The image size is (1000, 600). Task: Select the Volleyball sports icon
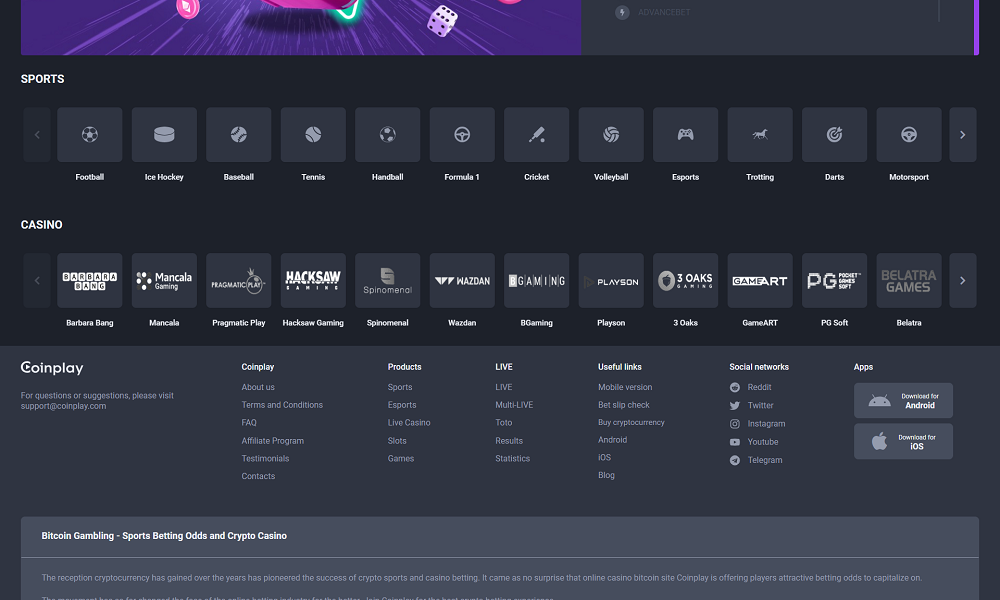point(611,135)
